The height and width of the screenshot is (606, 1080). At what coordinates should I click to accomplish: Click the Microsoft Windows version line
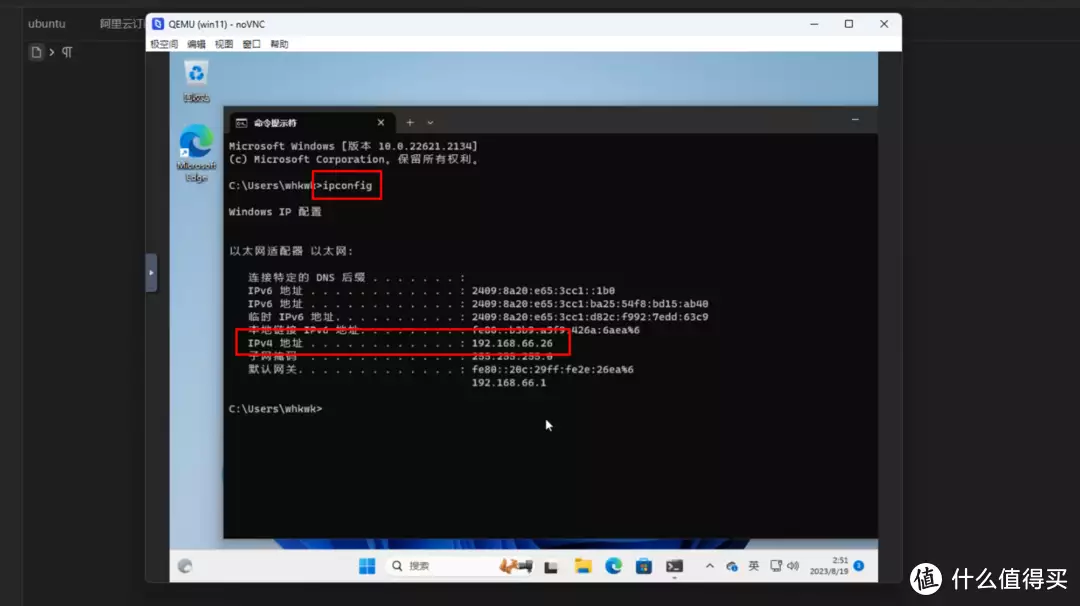[353, 146]
